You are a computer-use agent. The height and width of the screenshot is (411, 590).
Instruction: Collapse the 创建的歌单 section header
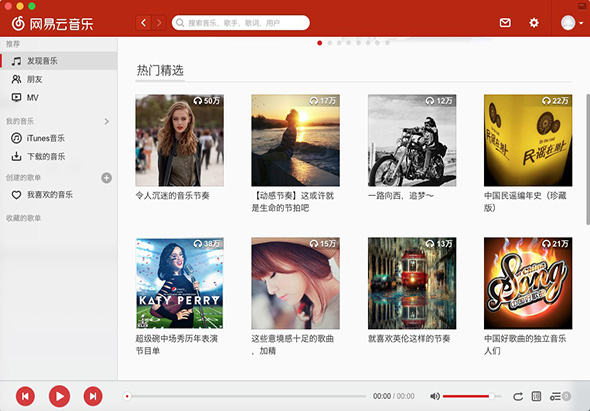[x=23, y=178]
